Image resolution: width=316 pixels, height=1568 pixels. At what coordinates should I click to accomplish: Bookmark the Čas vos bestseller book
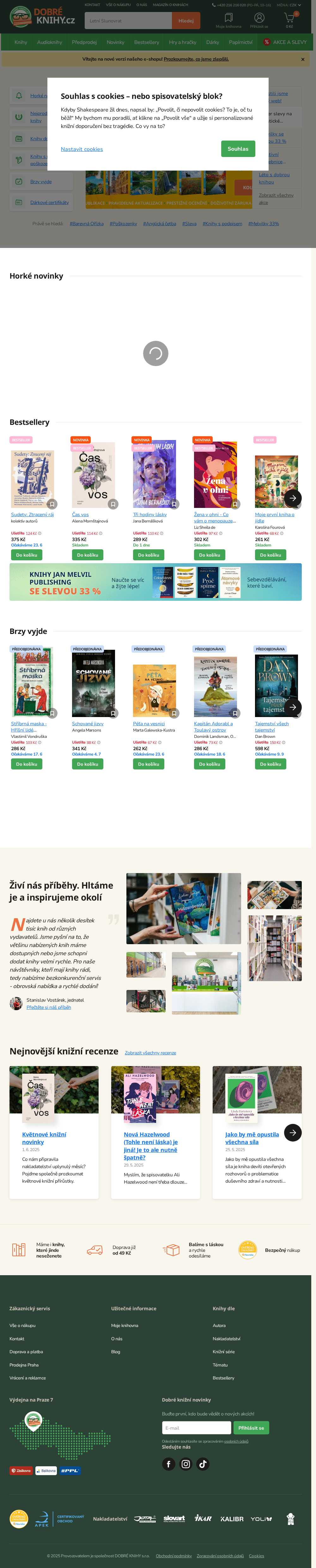coord(113,504)
